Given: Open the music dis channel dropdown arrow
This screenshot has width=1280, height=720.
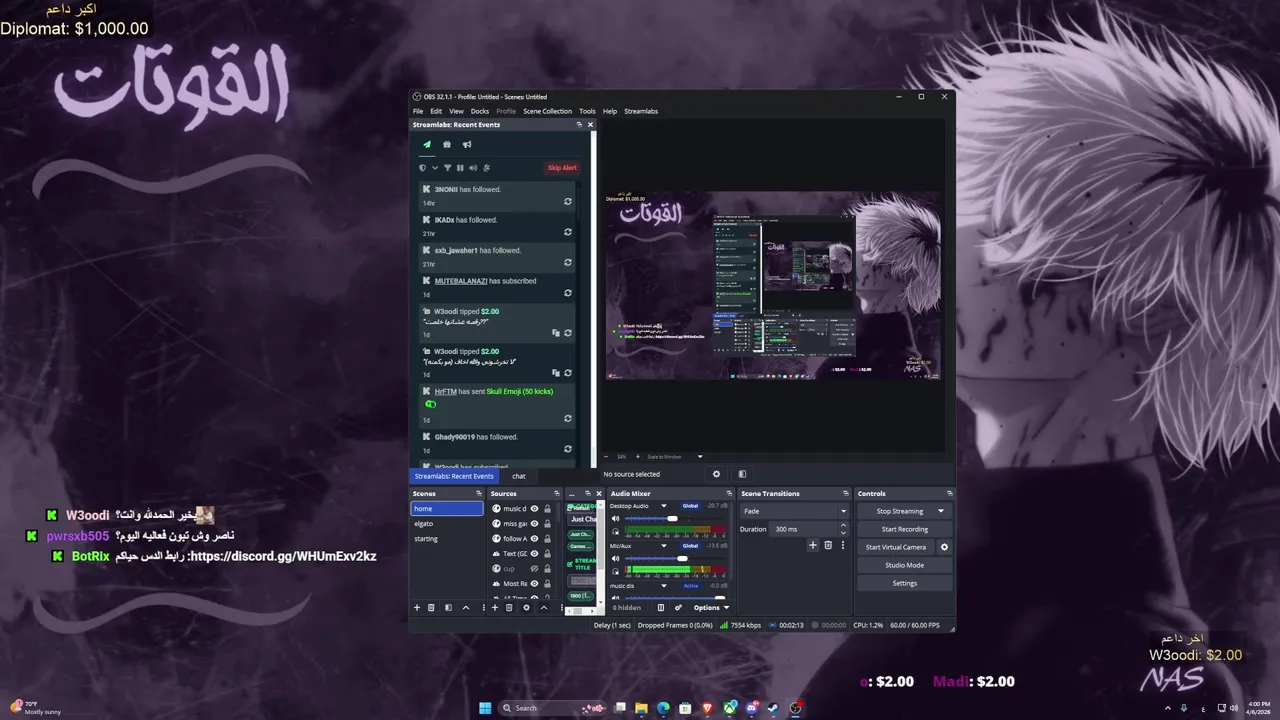Looking at the screenshot, I should point(663,586).
